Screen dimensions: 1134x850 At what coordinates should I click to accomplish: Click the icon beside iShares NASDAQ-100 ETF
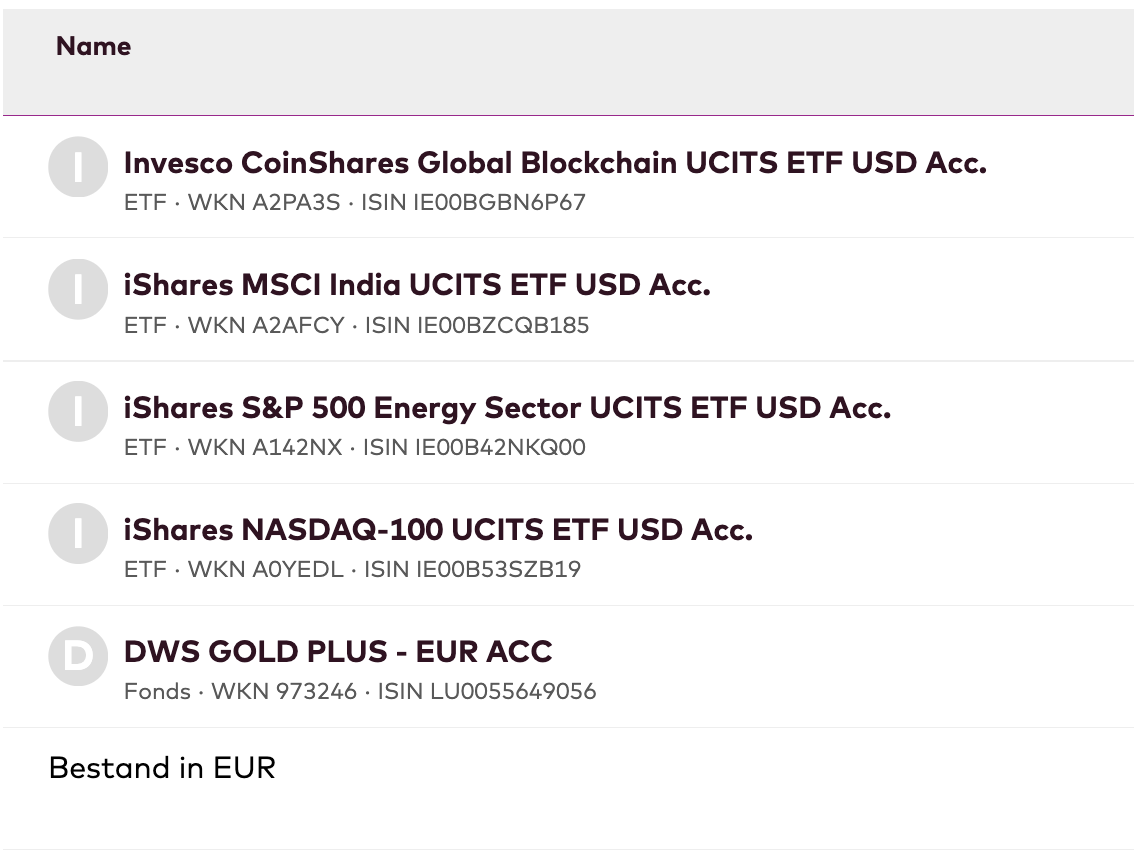click(x=78, y=533)
